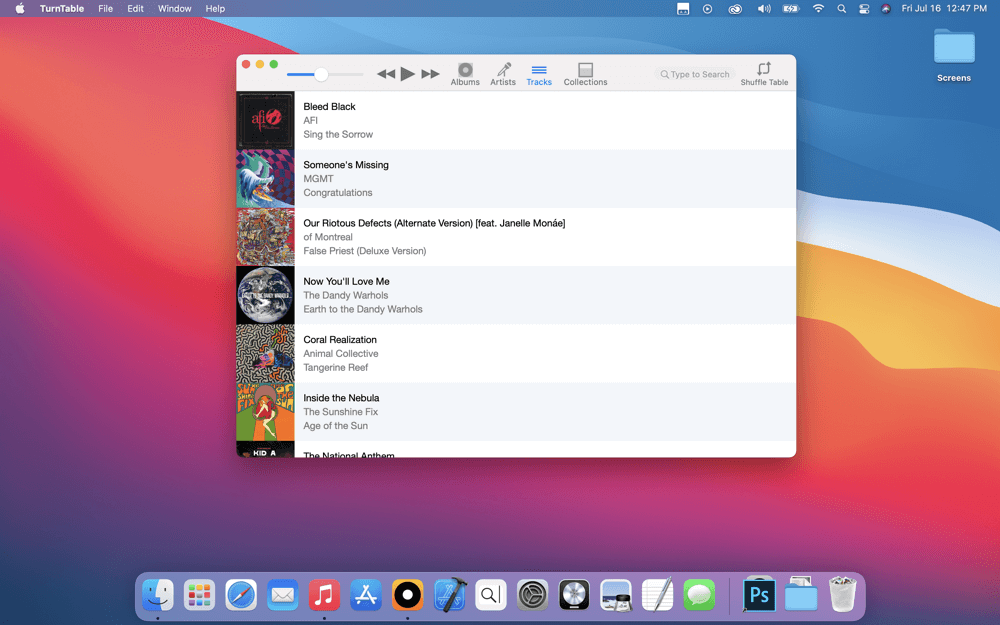
Task: Launch Photoshop from the Dock
Action: tap(759, 594)
